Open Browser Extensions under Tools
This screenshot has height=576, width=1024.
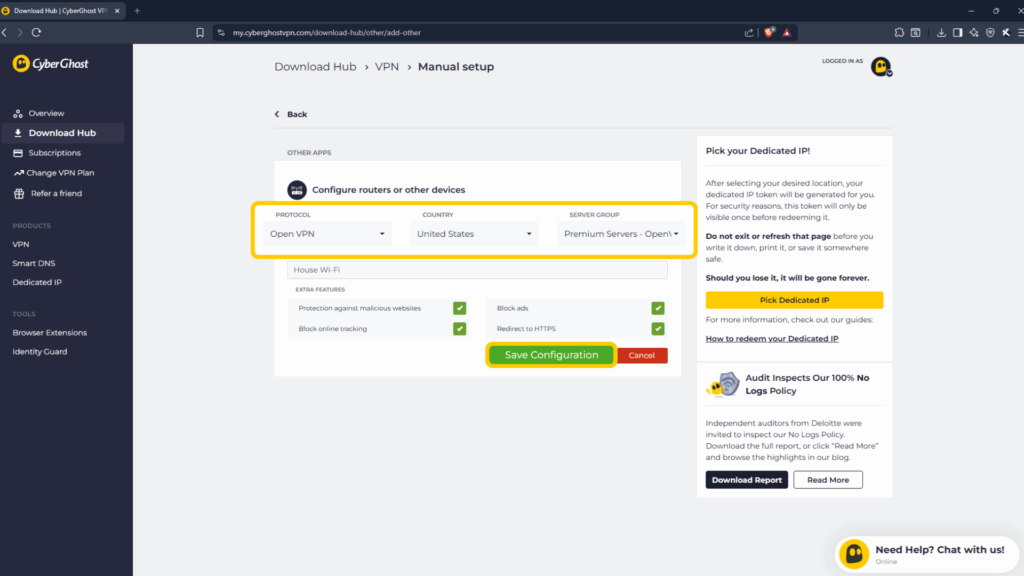pos(50,332)
